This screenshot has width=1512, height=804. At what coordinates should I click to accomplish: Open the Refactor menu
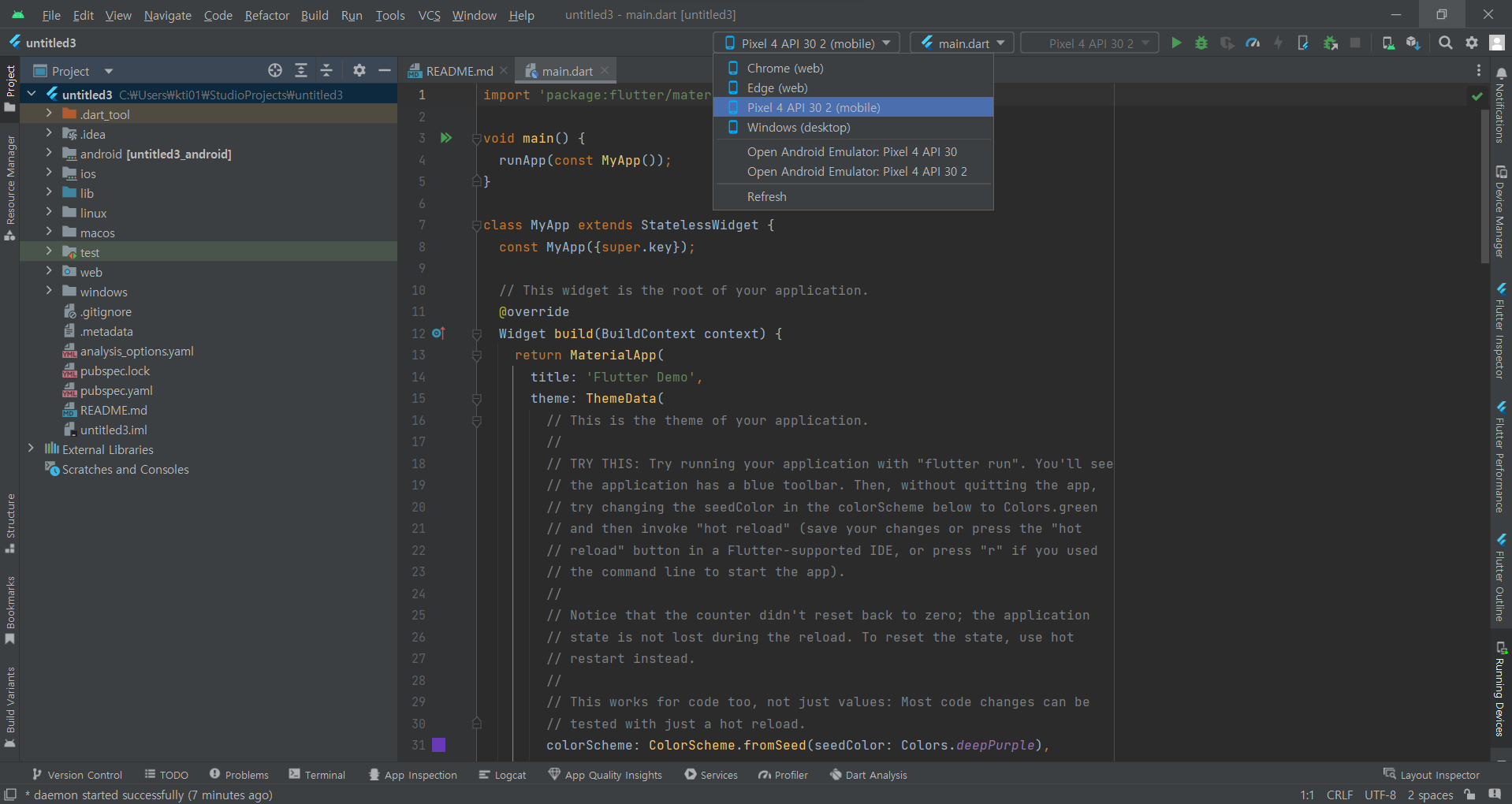[266, 15]
